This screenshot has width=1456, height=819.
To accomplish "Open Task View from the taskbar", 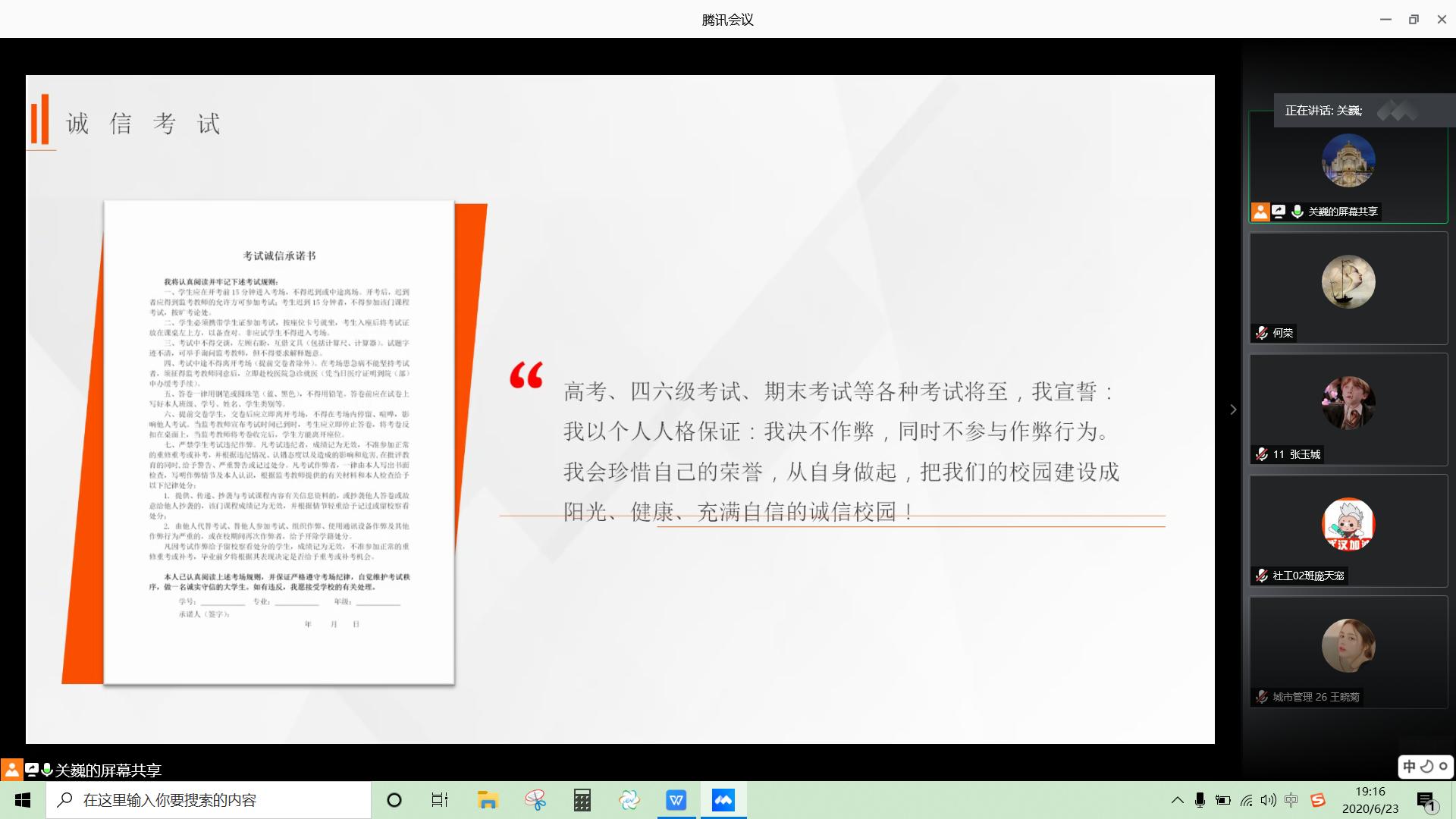I will coord(440,800).
